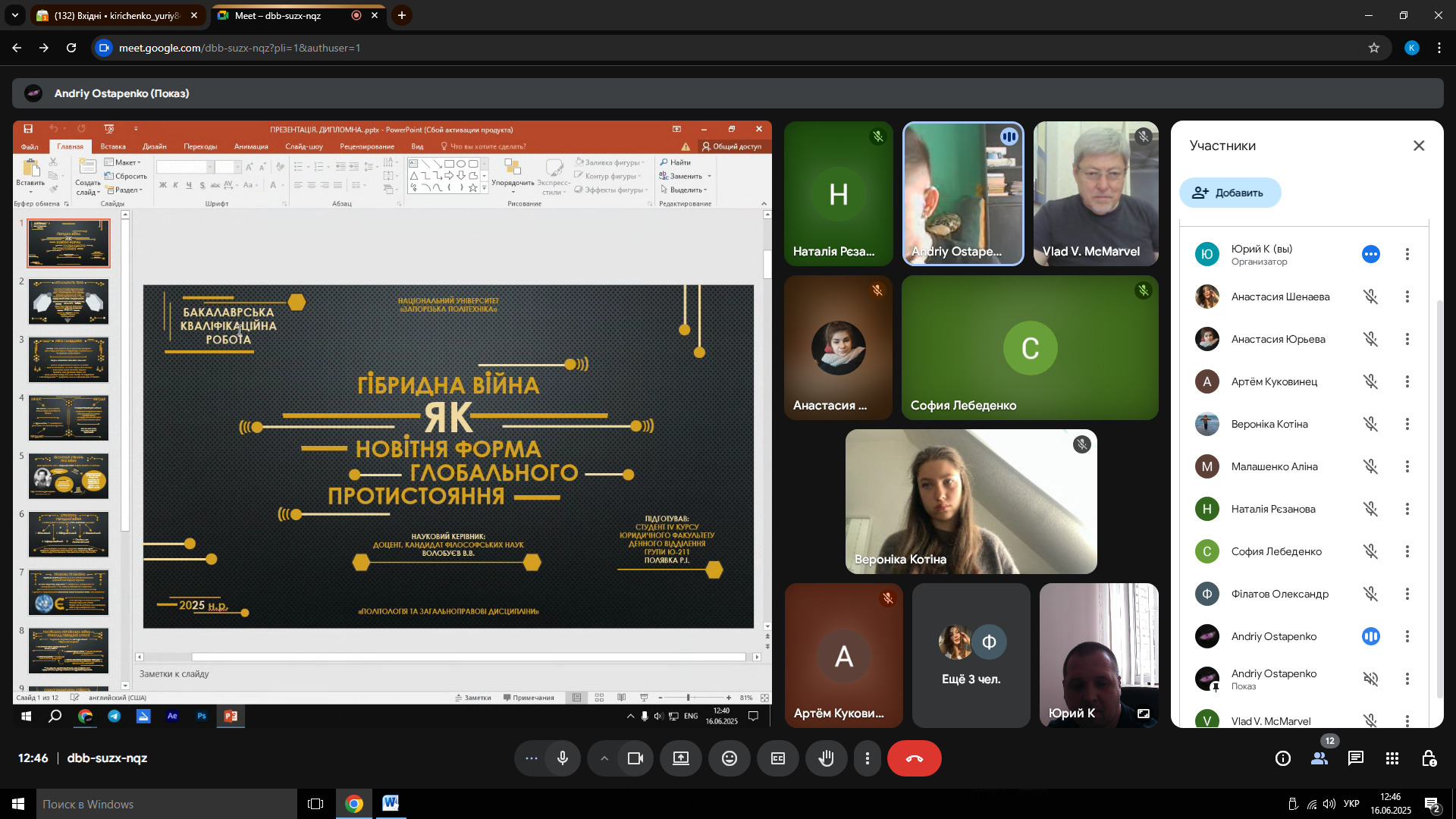Open the activities grid icon
Image resolution: width=1456 pixels, height=819 pixels.
pyautogui.click(x=1392, y=758)
